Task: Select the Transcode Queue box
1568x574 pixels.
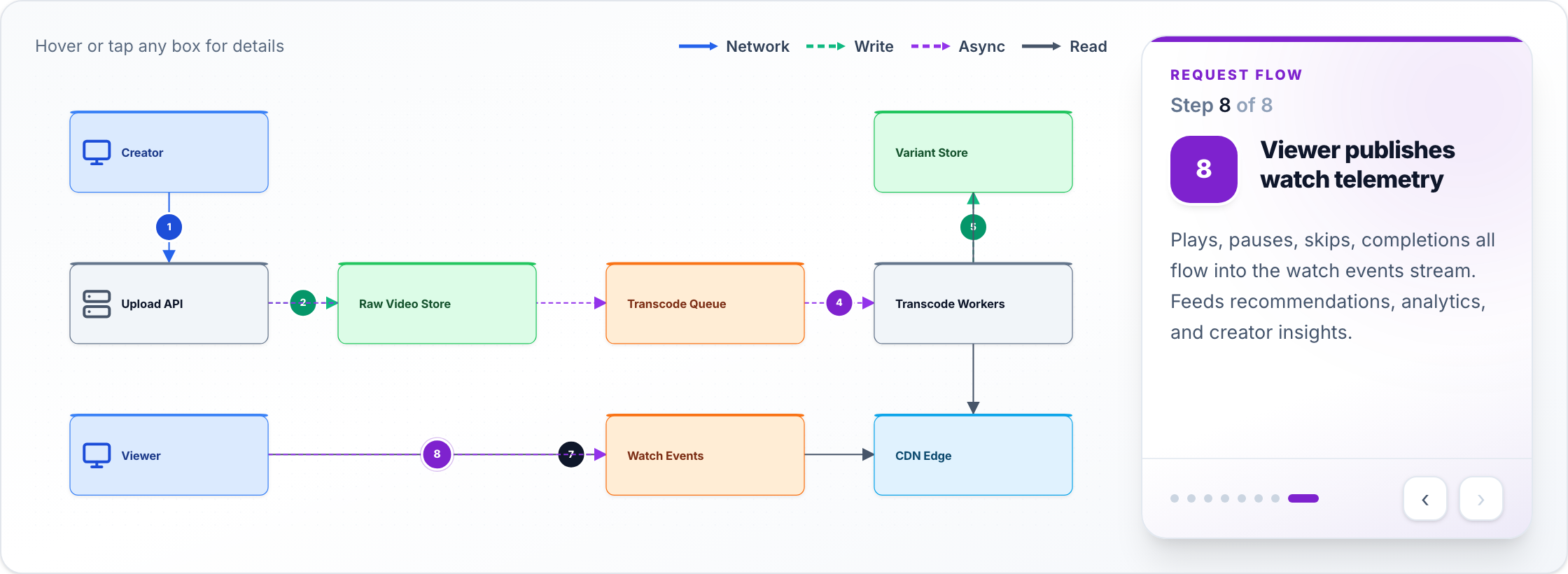Action: tap(705, 303)
